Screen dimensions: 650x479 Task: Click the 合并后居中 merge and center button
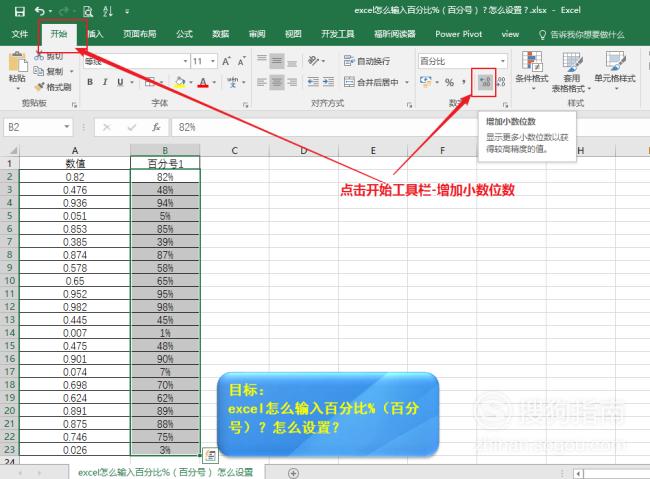coord(371,82)
